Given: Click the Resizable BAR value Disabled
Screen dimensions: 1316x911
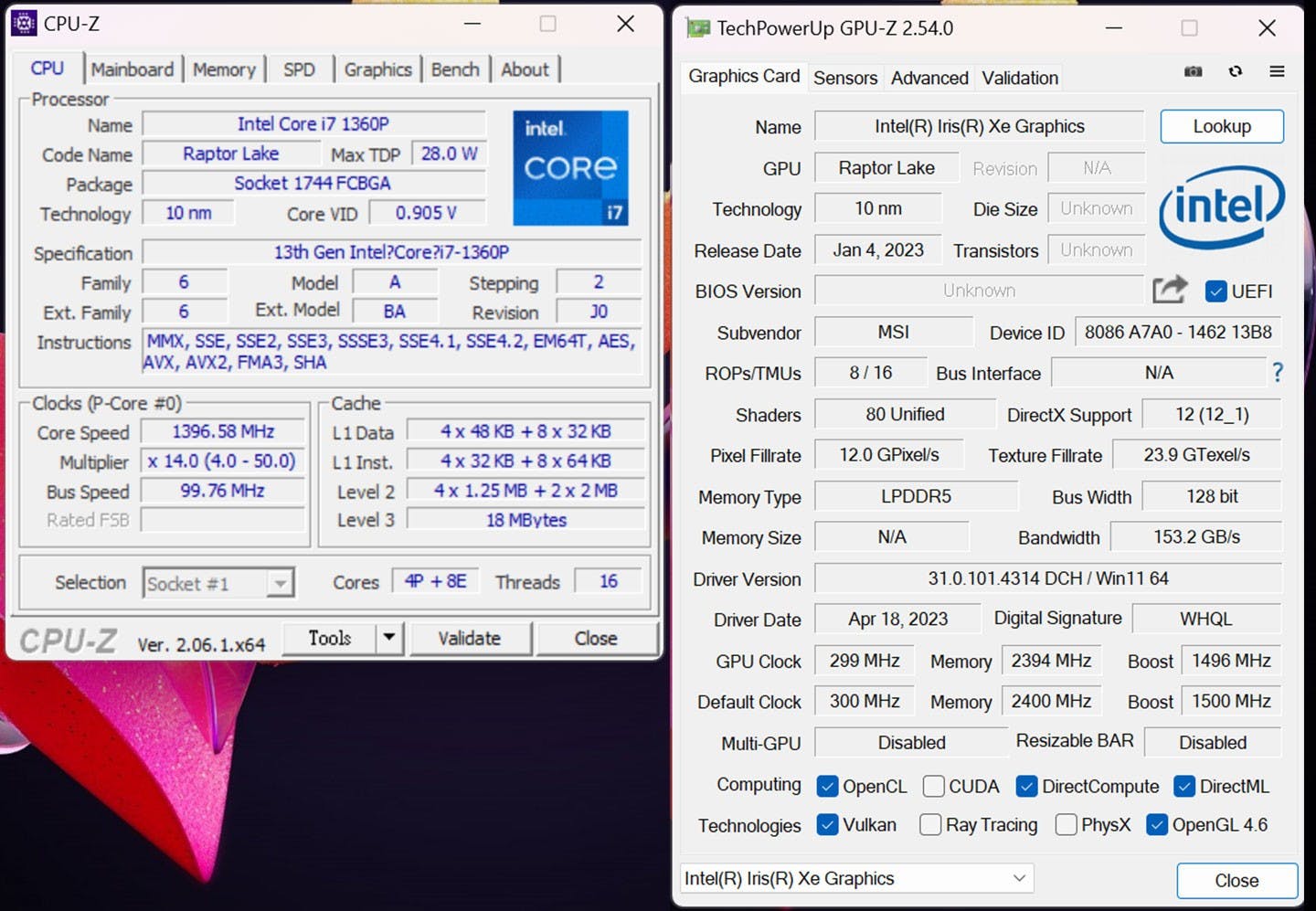Looking at the screenshot, I should [1213, 742].
